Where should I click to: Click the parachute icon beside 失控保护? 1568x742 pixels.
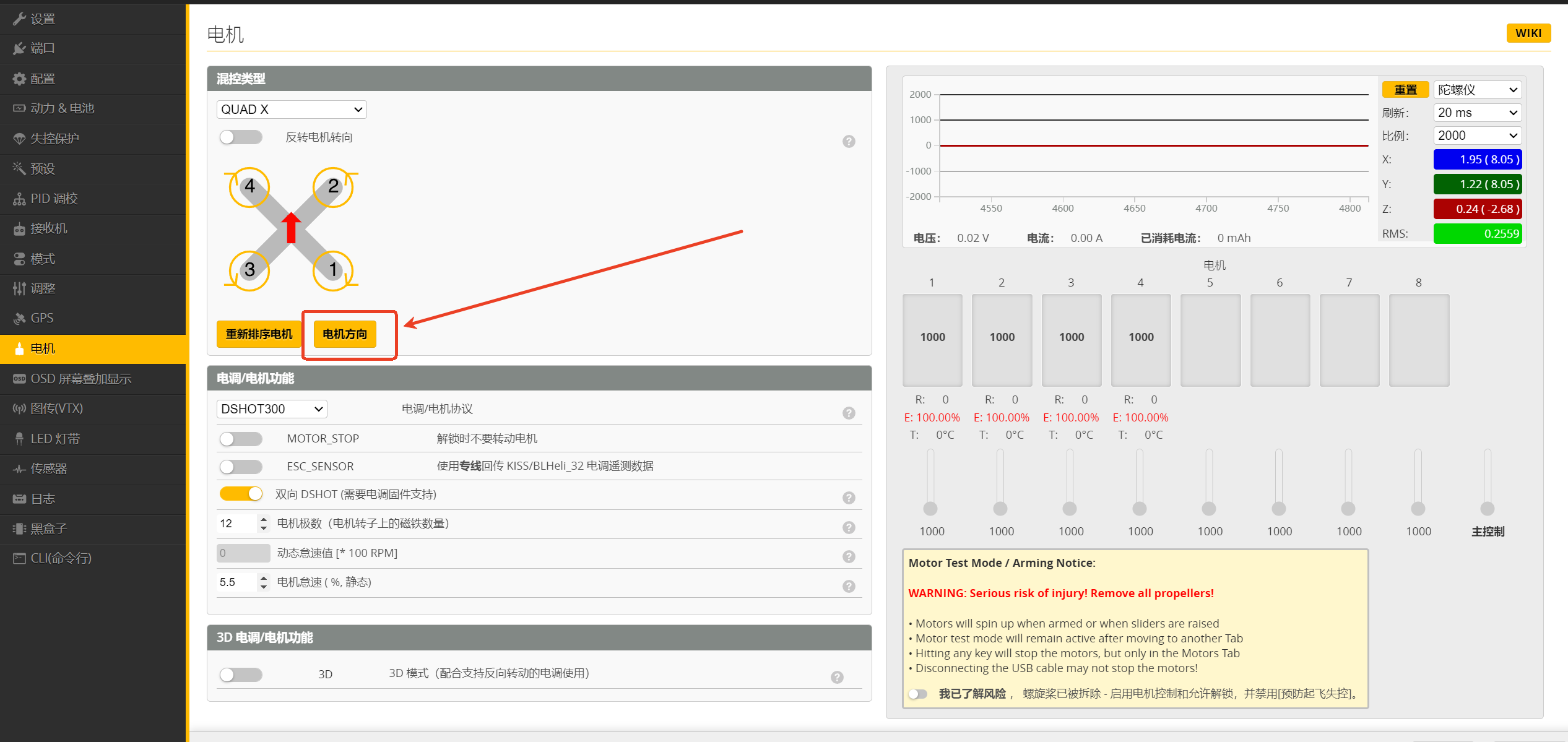(x=19, y=139)
